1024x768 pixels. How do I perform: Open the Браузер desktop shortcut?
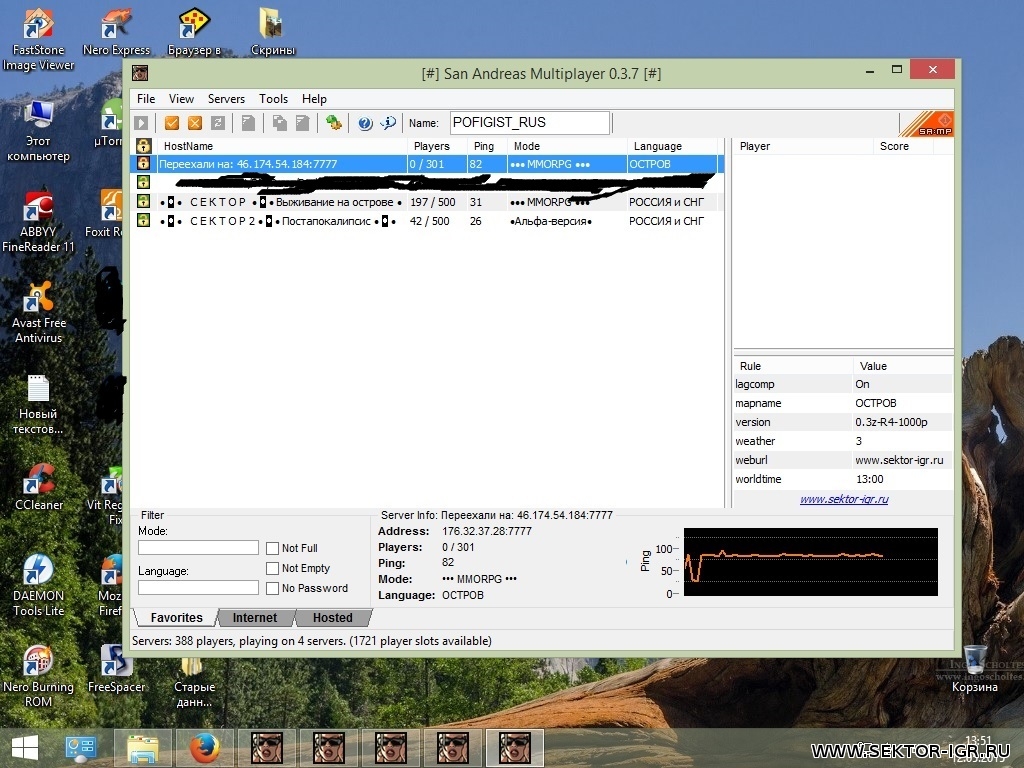point(194,33)
